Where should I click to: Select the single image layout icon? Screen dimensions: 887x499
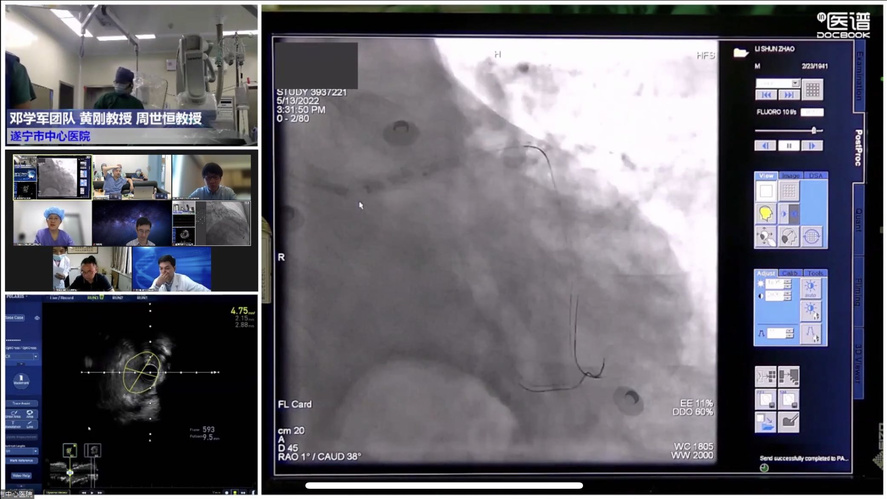point(766,190)
